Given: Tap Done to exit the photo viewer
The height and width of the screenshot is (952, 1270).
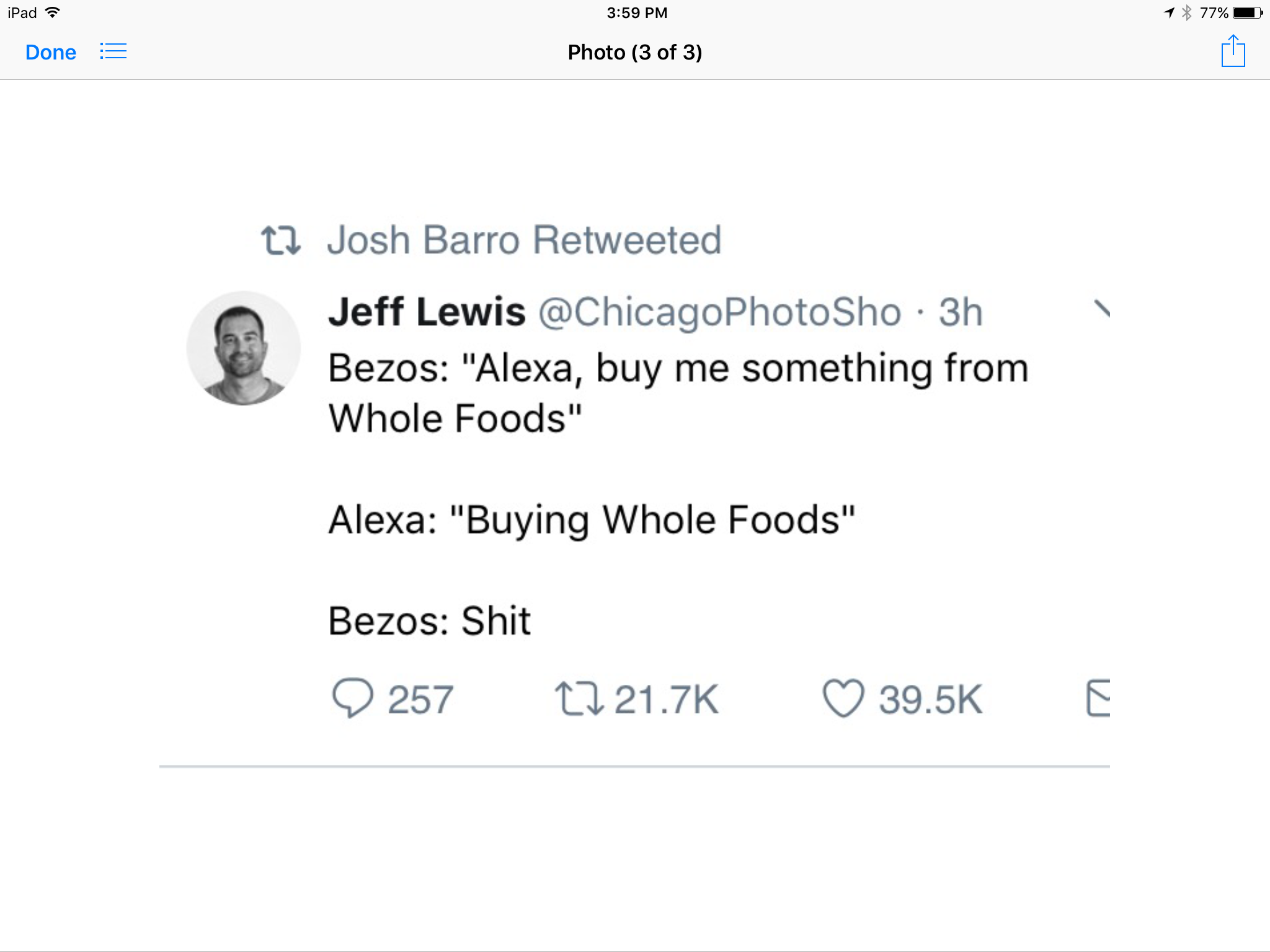Looking at the screenshot, I should click(x=50, y=52).
